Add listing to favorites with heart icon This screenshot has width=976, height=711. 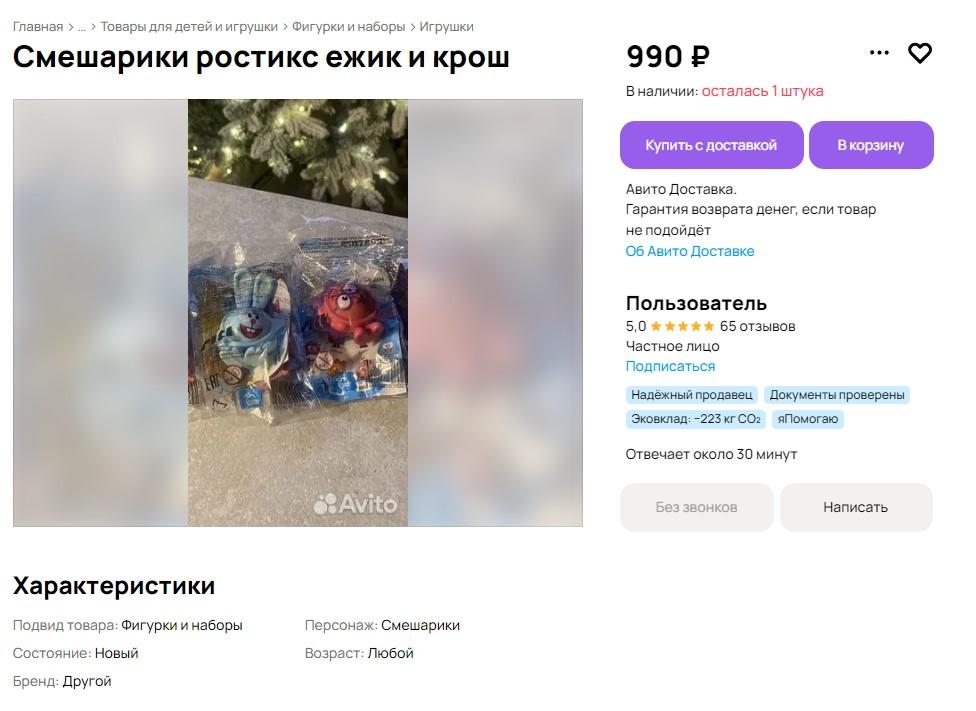coord(919,53)
